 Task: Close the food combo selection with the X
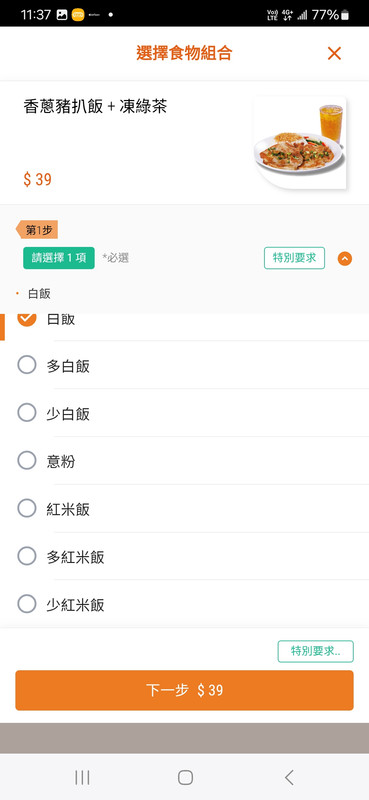coord(334,53)
